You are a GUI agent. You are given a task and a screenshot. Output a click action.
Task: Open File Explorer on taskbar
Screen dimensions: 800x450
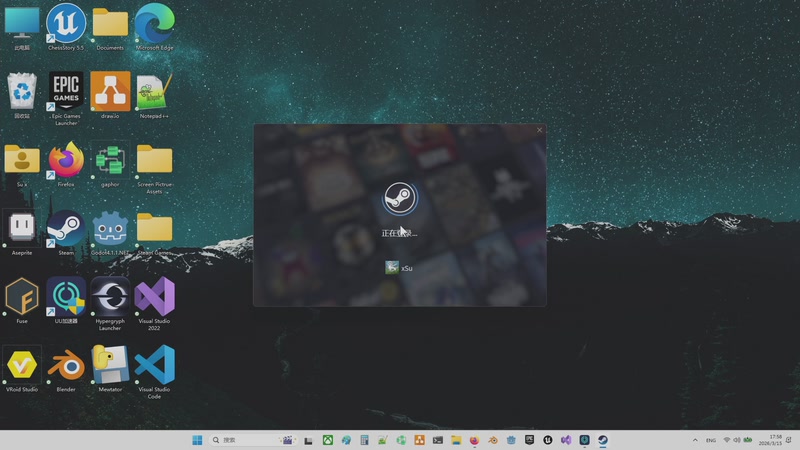(456, 440)
